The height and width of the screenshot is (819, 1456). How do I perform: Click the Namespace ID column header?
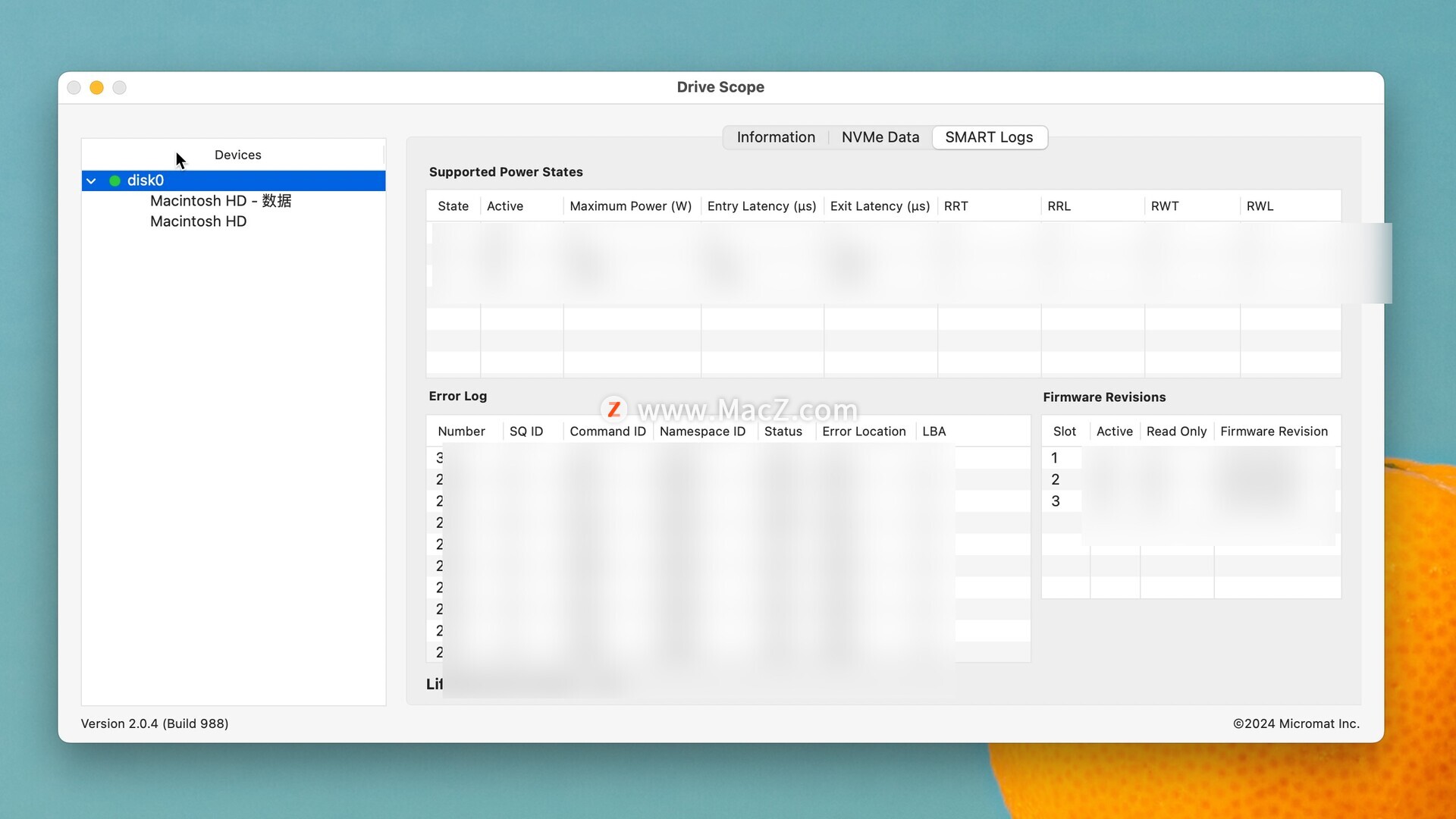(702, 431)
